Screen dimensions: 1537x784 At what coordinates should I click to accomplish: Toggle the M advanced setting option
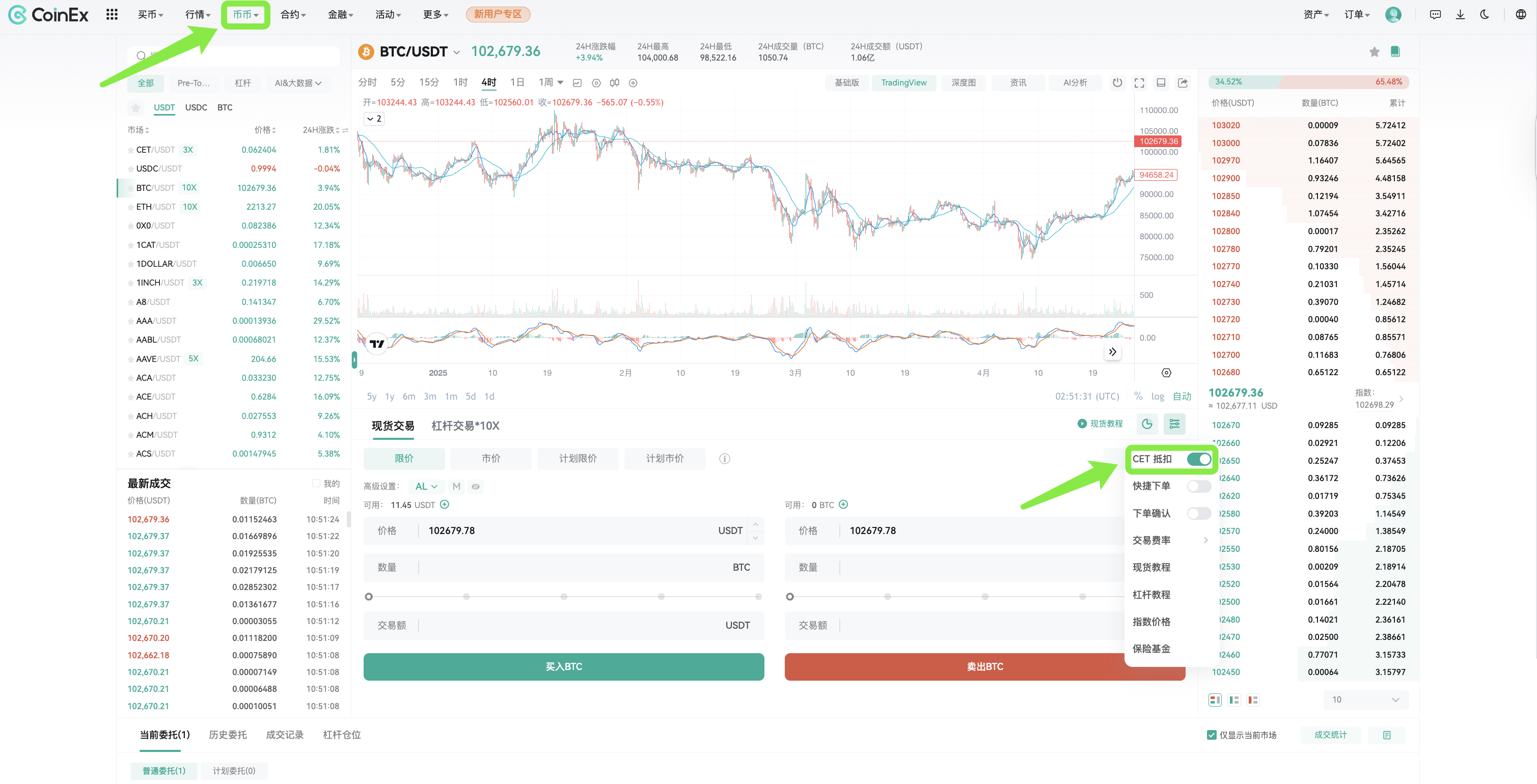[x=456, y=487]
